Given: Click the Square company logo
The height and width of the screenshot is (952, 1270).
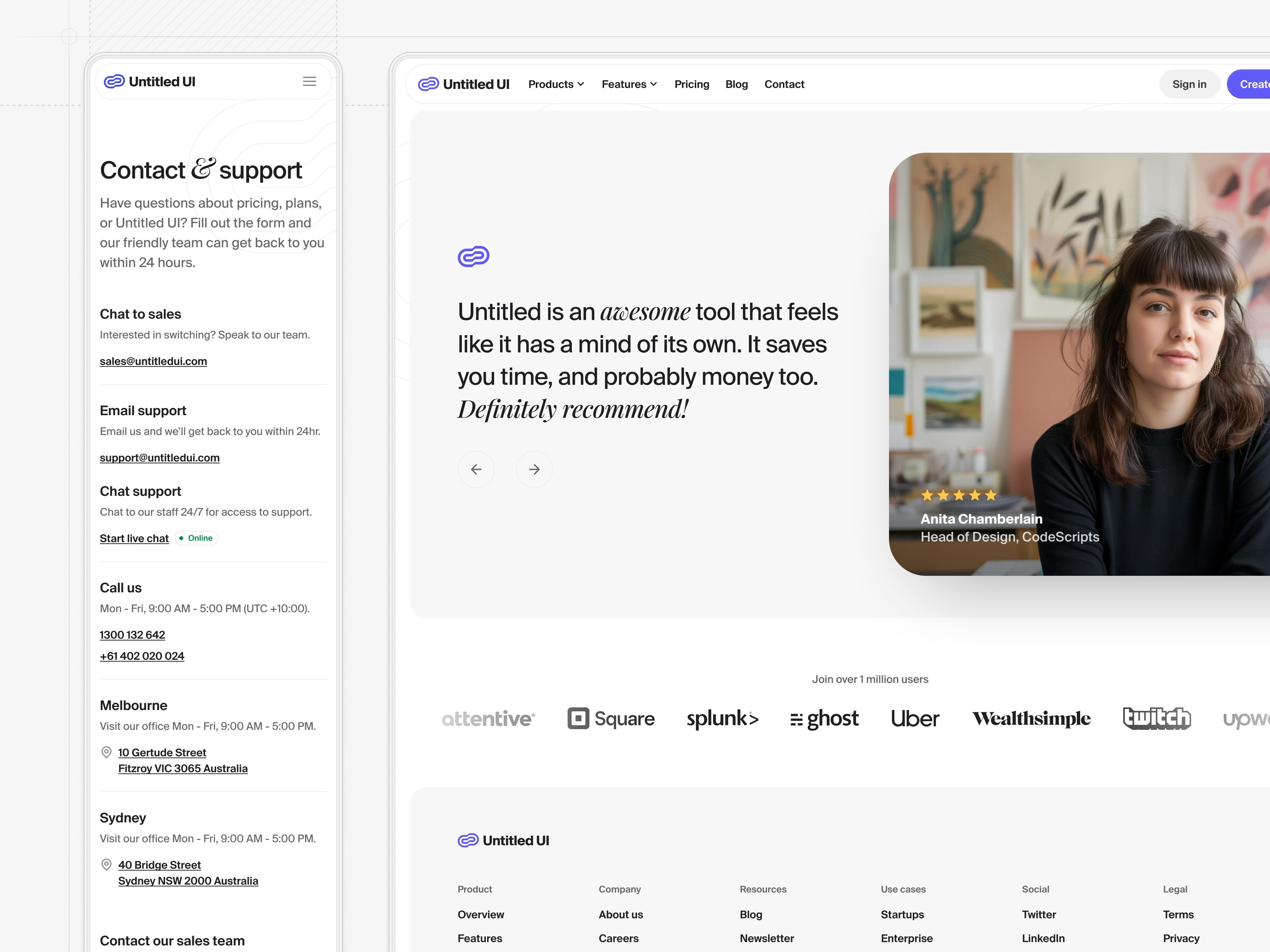Looking at the screenshot, I should pyautogui.click(x=611, y=718).
